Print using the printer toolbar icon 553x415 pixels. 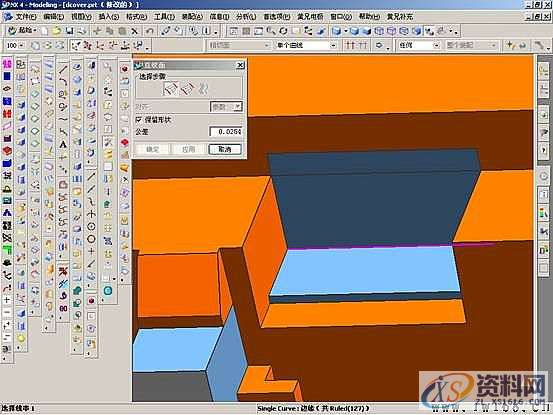click(x=82, y=31)
